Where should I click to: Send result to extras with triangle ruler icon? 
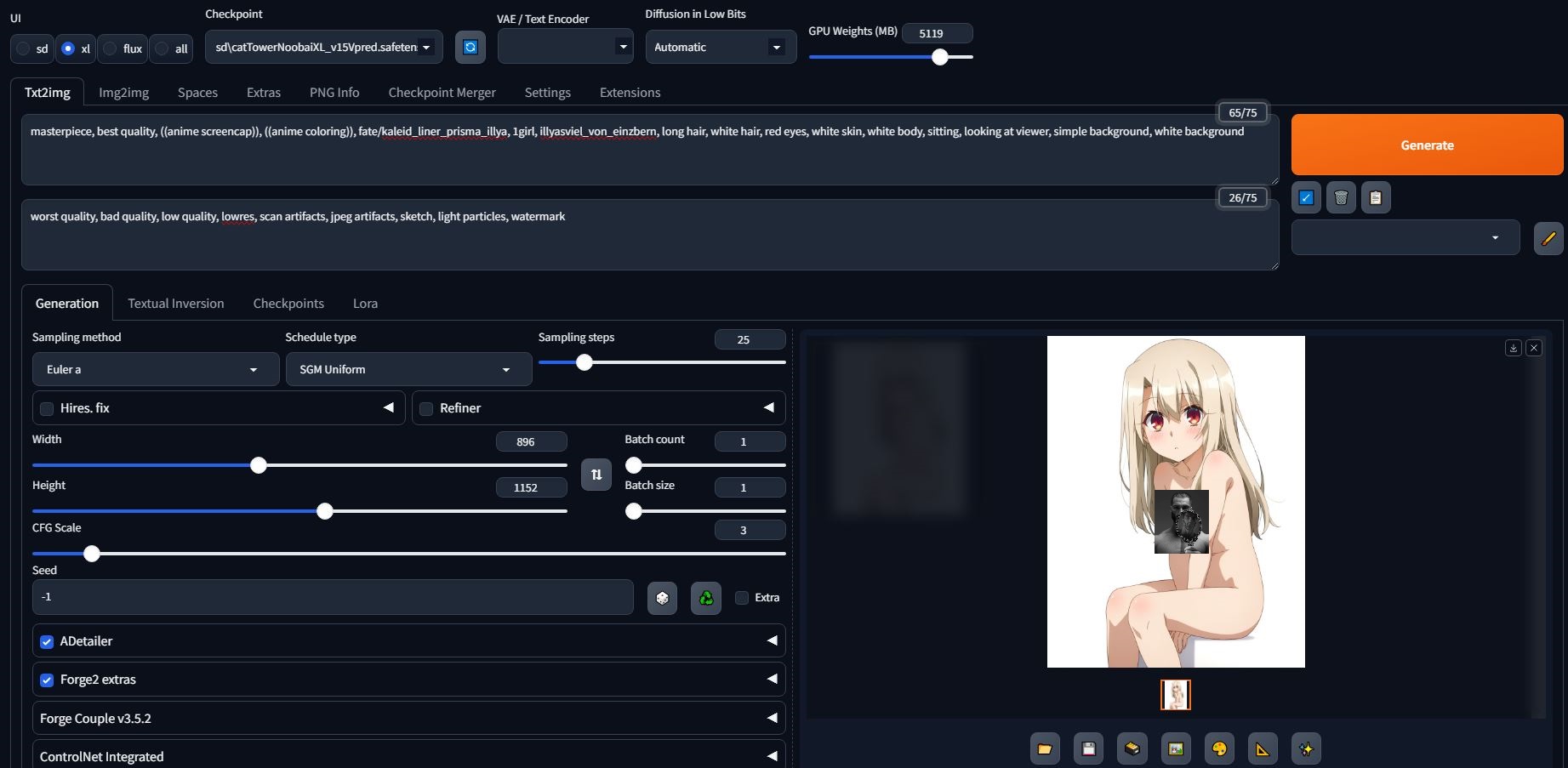coord(1263,748)
